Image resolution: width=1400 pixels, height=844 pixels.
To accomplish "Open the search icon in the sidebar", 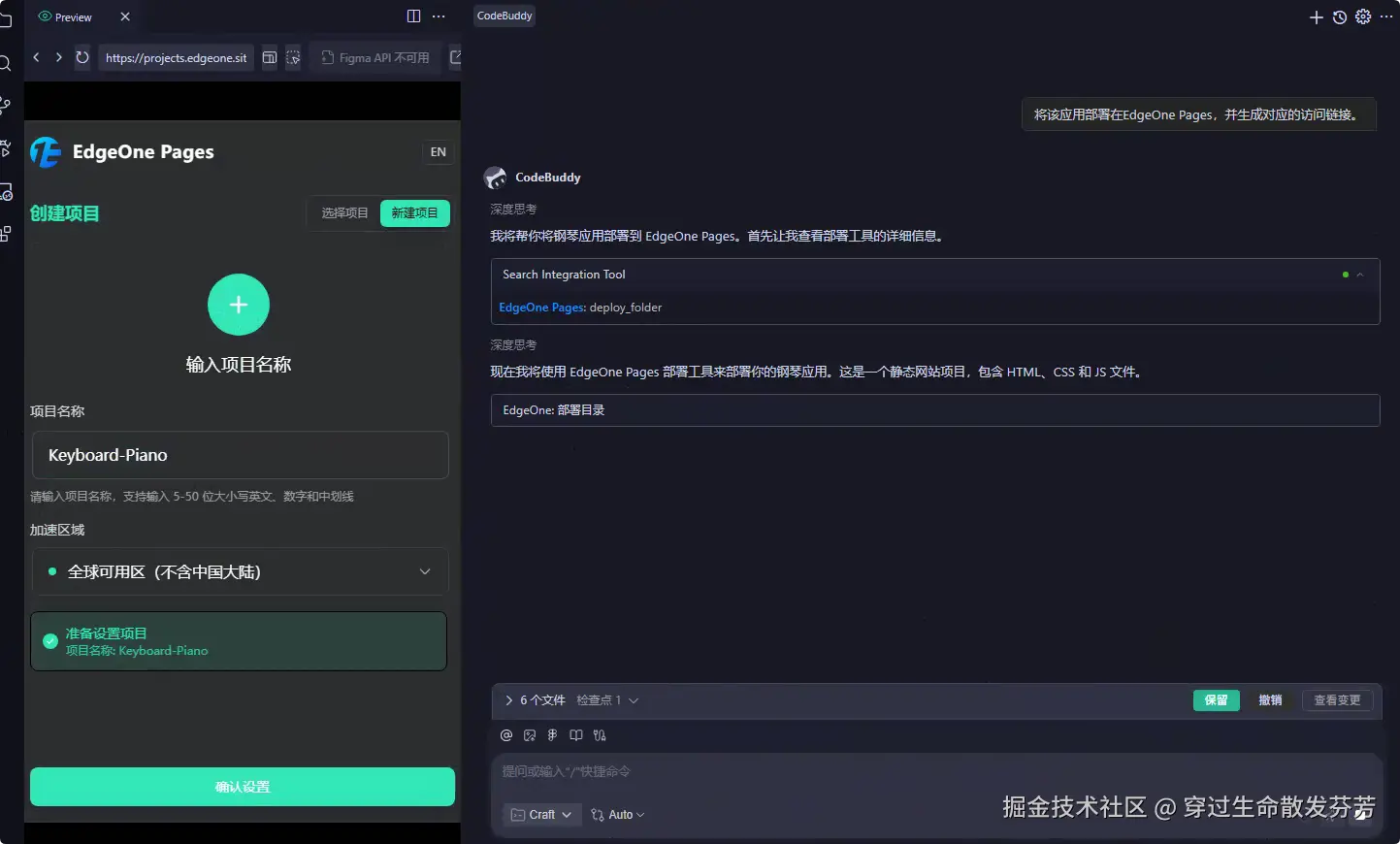I will coord(5,63).
